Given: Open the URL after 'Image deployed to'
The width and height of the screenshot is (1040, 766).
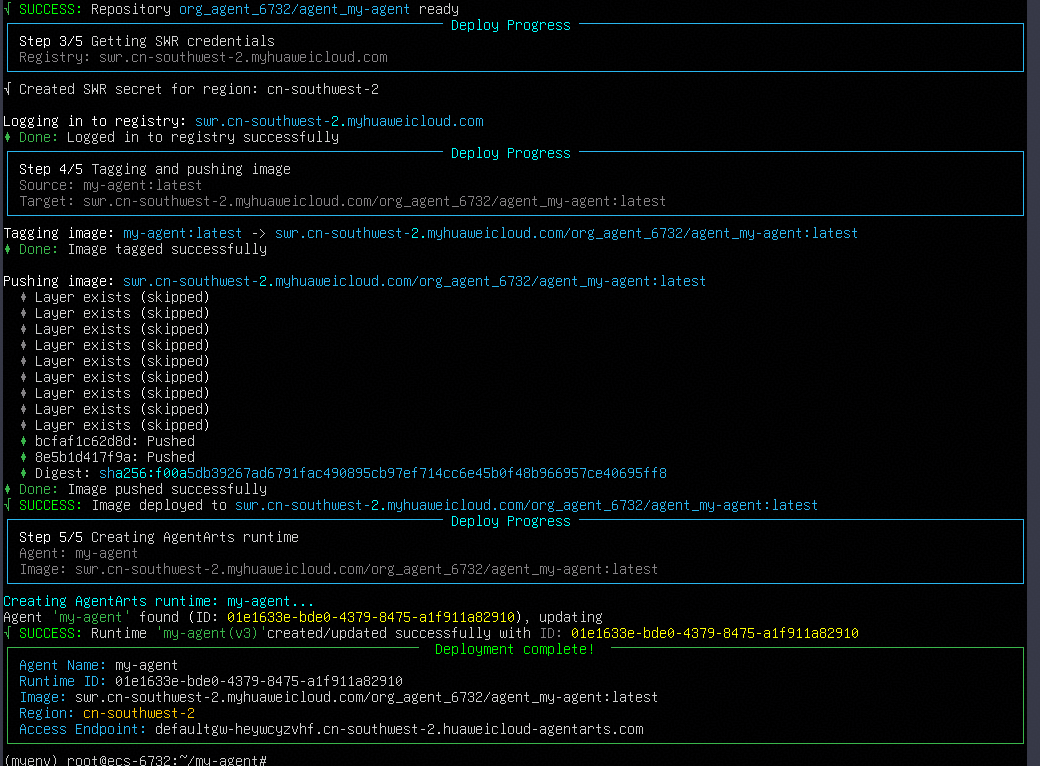Looking at the screenshot, I should pos(527,505).
